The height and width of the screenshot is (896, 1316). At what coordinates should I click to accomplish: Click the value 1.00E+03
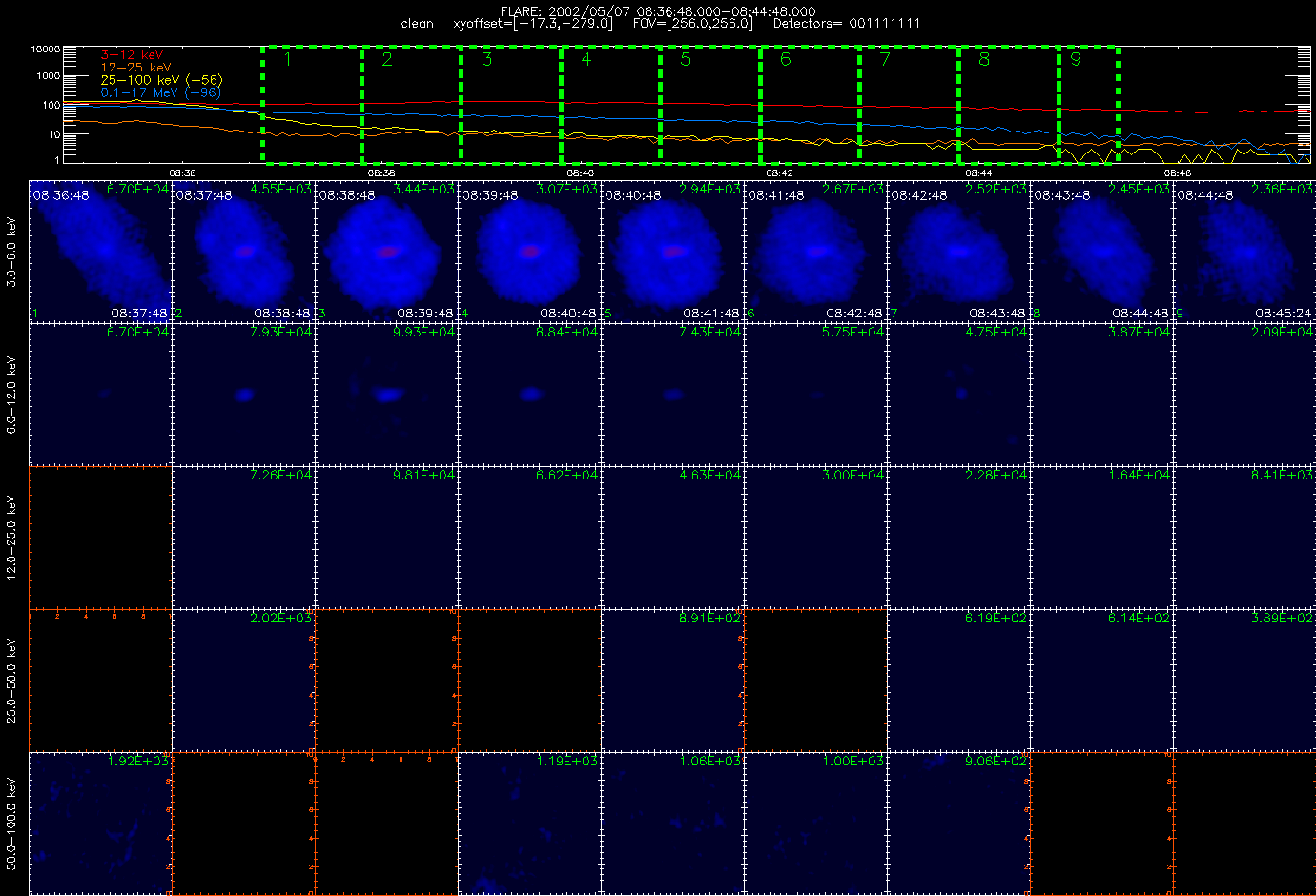[x=853, y=761]
